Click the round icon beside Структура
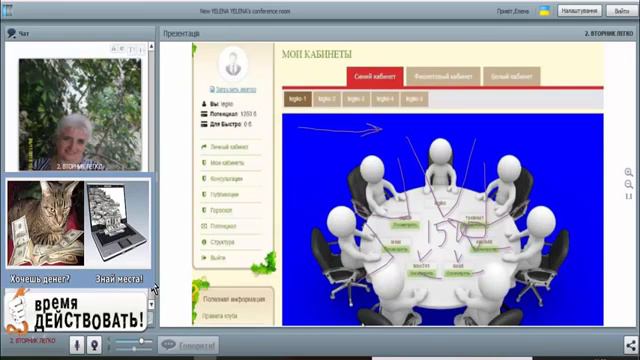The width and height of the screenshot is (640, 360). point(204,242)
